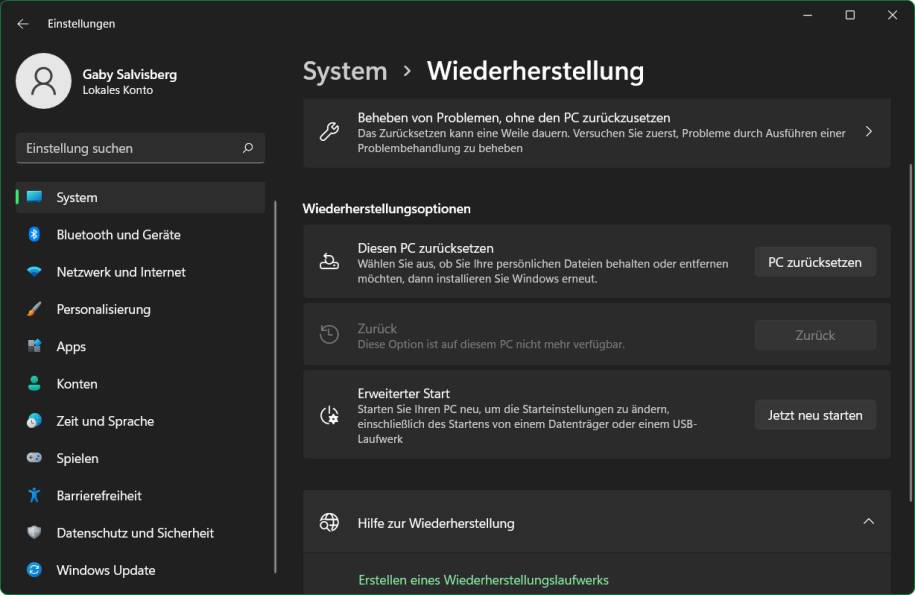915x595 pixels.
Task: Click the Jetzt neu starten button
Action: click(815, 415)
